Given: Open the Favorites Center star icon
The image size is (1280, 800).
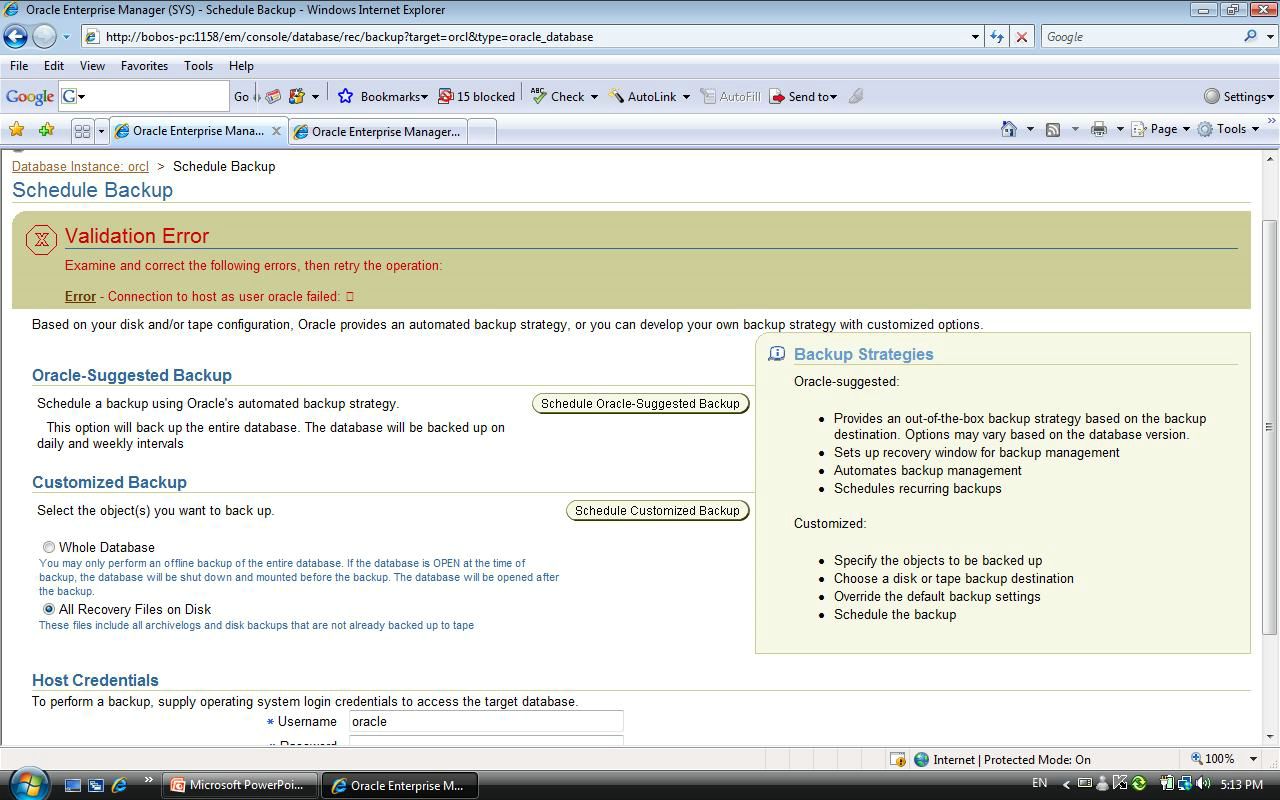Looking at the screenshot, I should point(17,130).
